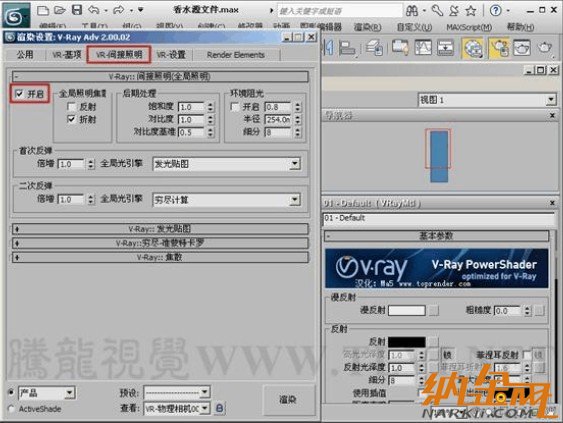The image size is (563, 423).
Task: Click the black 反射 color swatch
Action: tap(407, 342)
